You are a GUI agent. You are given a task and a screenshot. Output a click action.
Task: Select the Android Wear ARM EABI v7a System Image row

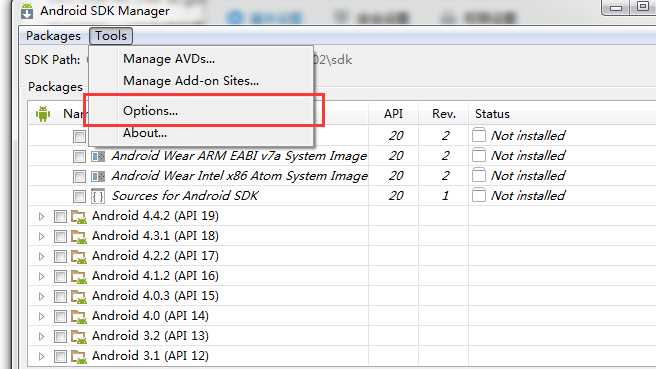point(239,156)
